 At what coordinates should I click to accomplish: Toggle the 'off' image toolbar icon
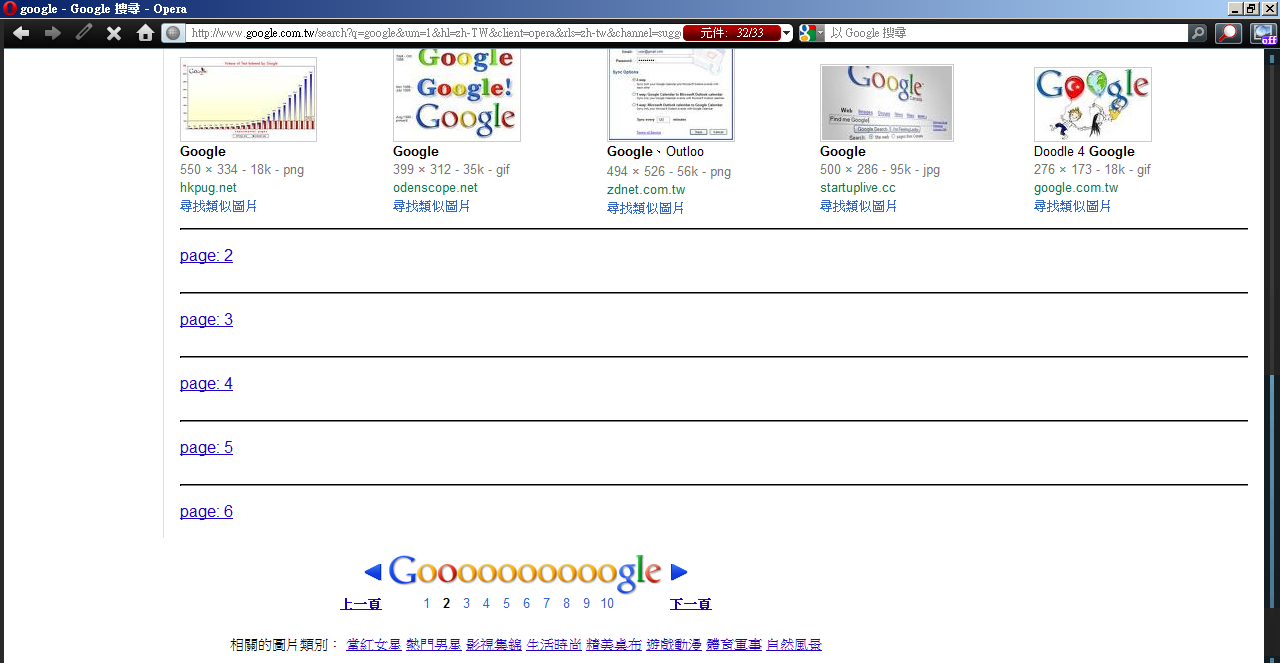[1263, 33]
